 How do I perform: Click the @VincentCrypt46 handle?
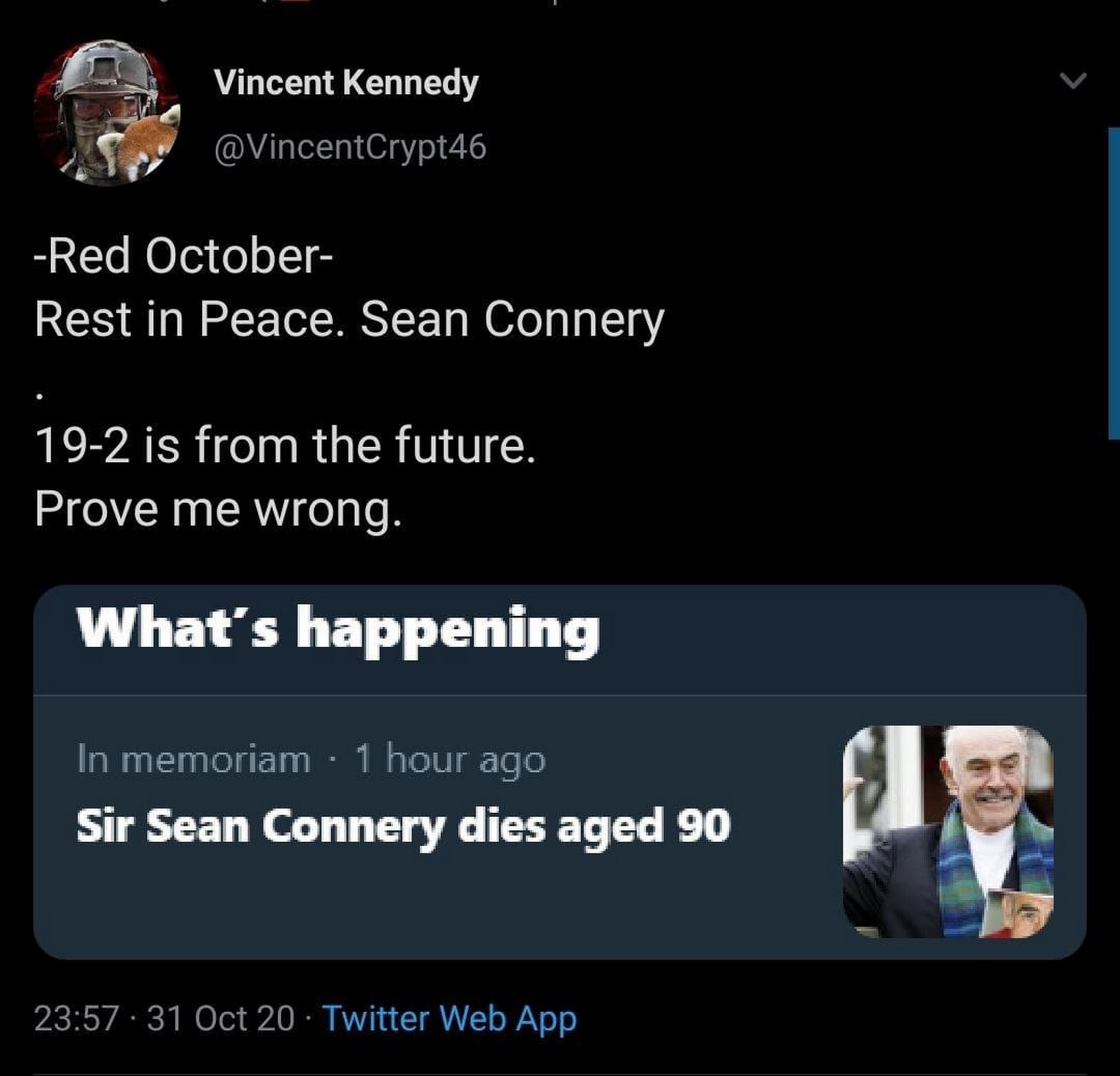(351, 147)
